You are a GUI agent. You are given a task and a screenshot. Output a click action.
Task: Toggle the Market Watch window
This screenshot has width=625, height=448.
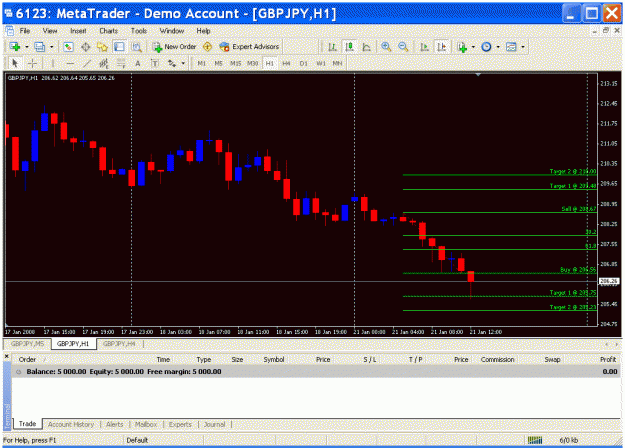tap(68, 47)
